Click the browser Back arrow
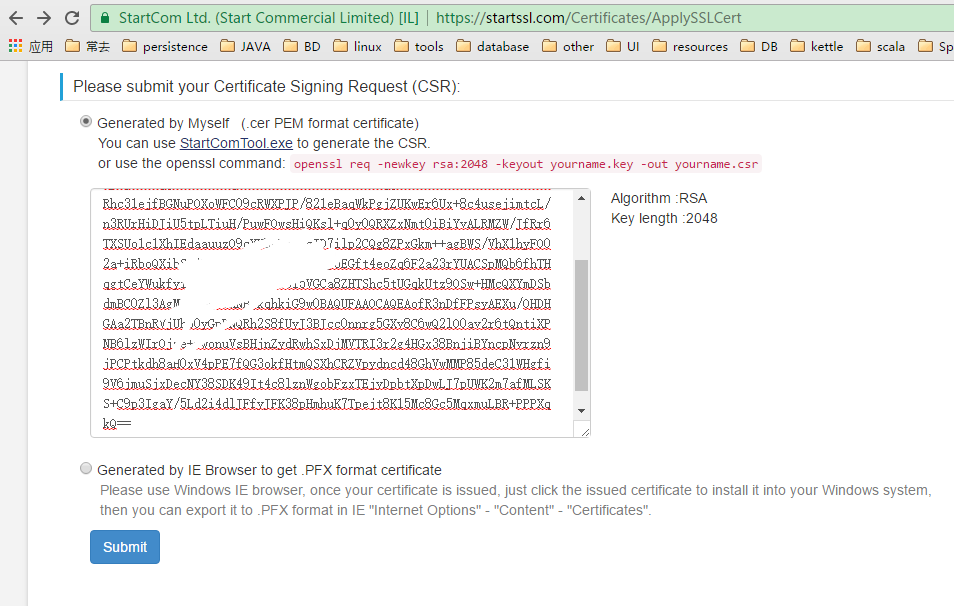Image resolution: width=954 pixels, height=606 pixels. tap(16, 18)
